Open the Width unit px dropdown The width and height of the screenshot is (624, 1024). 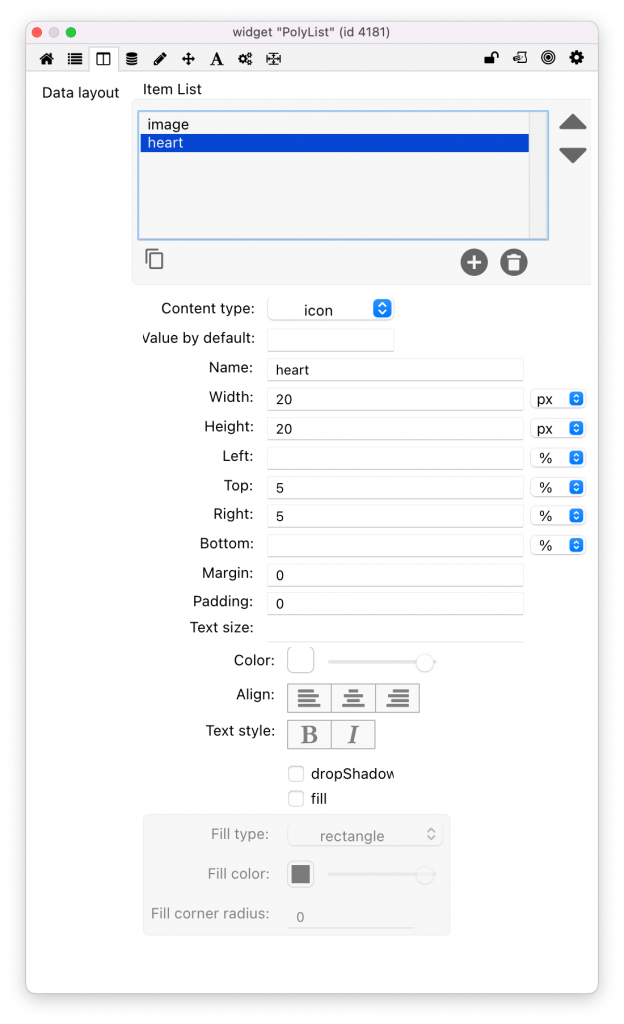point(557,399)
